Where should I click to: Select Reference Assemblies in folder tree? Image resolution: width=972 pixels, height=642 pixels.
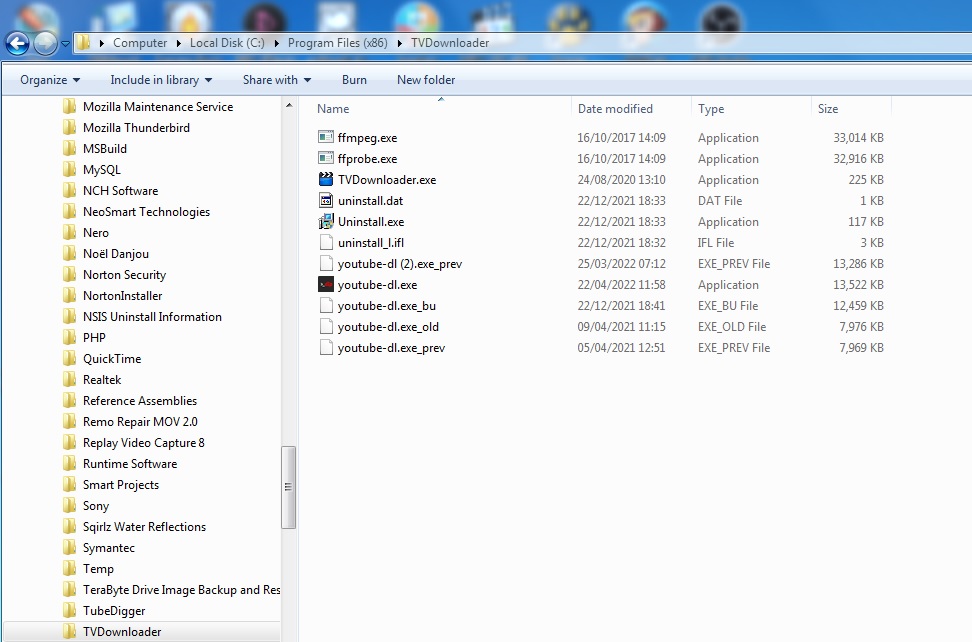(139, 401)
